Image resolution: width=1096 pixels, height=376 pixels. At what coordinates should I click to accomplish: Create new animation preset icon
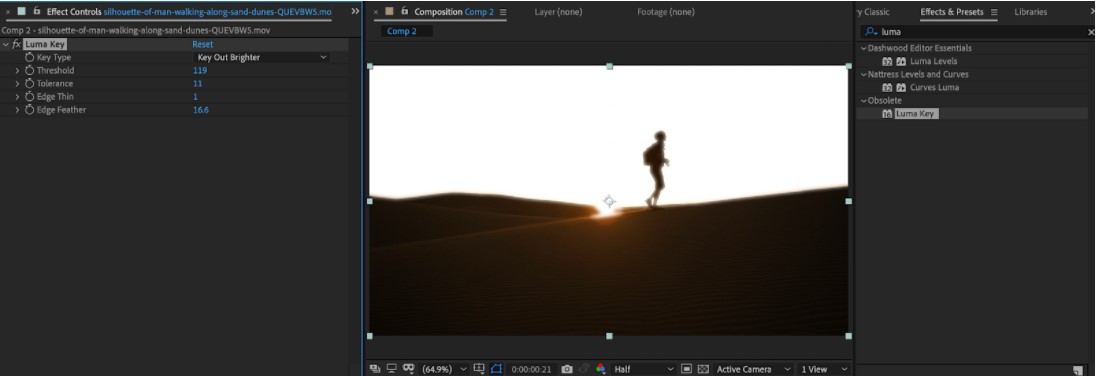[1079, 370]
